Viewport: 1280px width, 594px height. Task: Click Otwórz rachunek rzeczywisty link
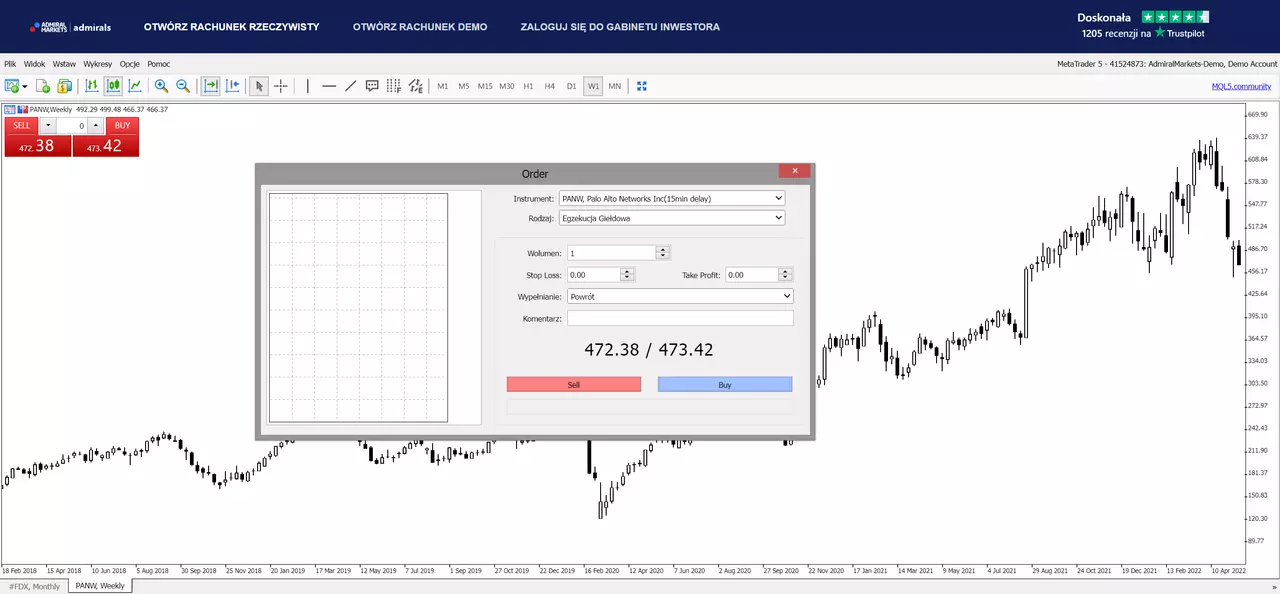232,27
